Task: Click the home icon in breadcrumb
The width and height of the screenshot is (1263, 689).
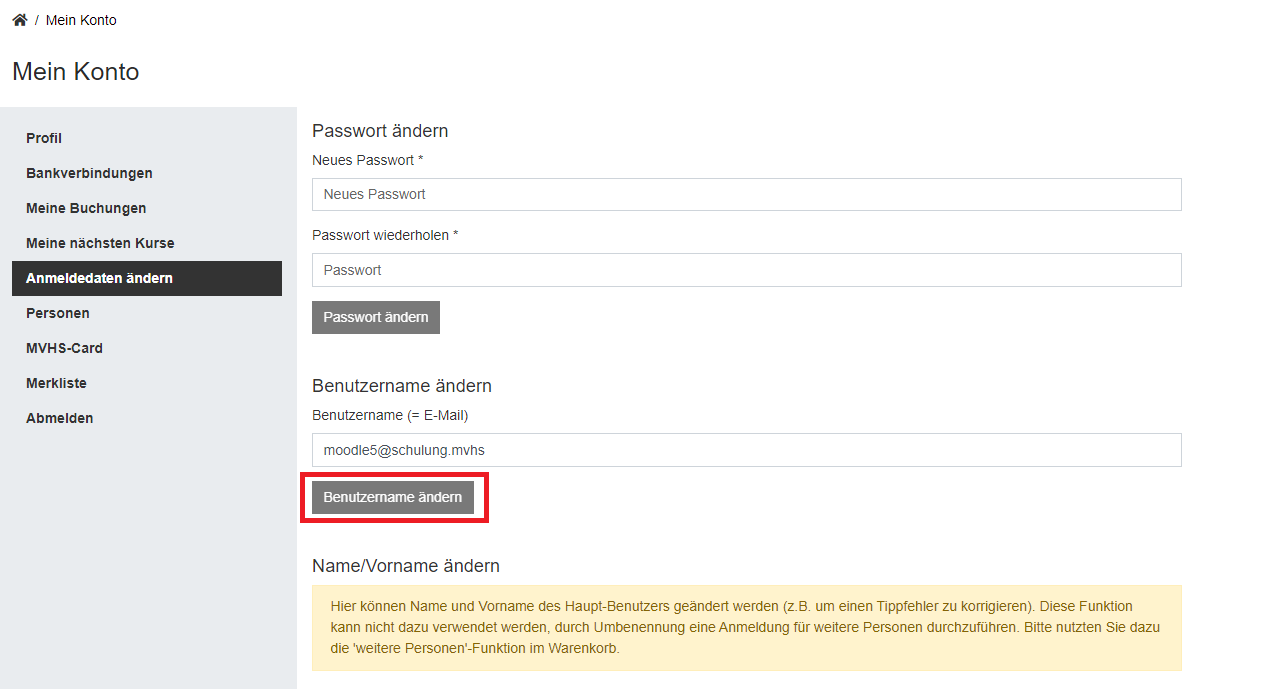Action: tap(19, 20)
